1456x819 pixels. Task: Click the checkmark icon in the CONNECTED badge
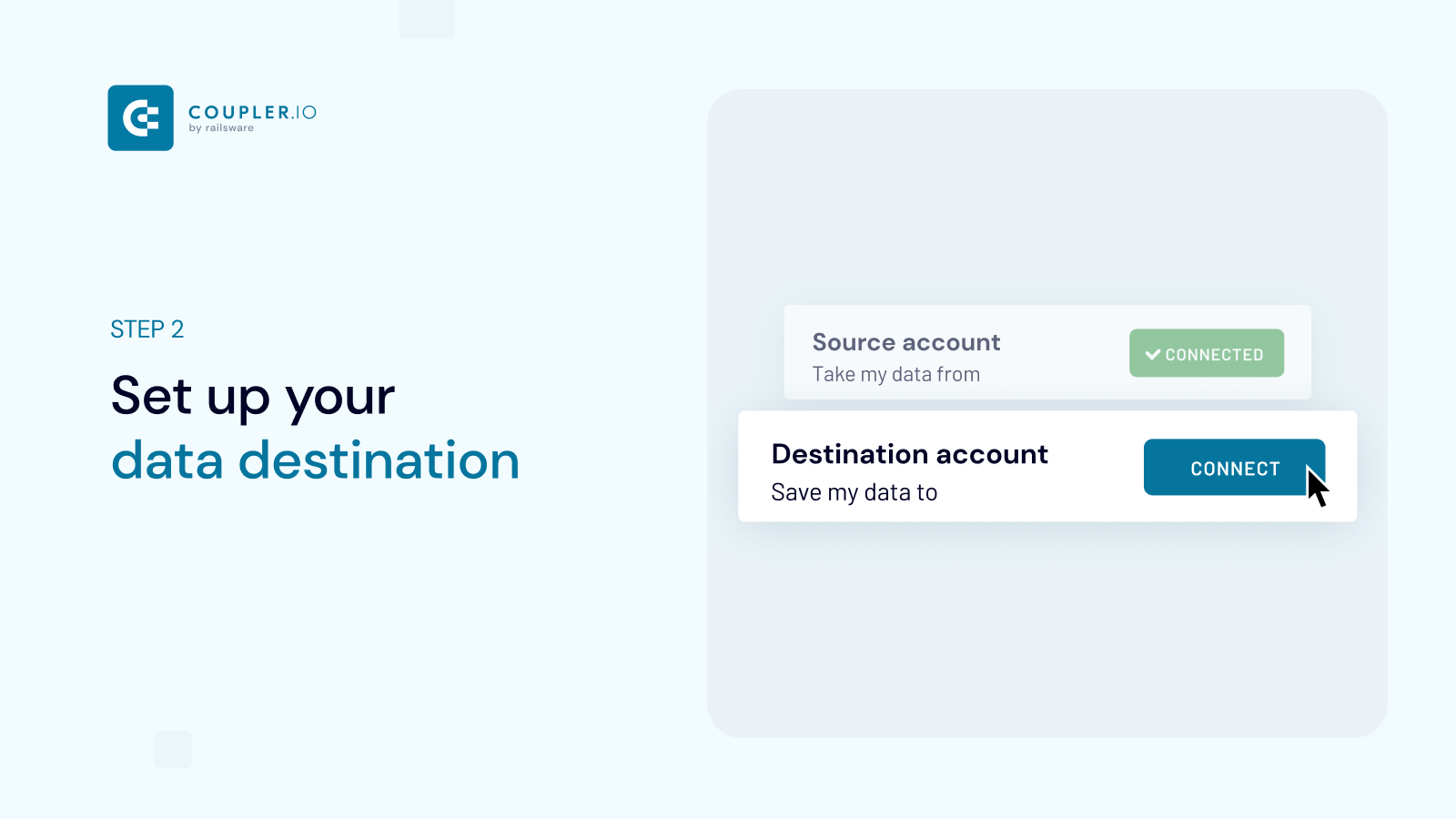[x=1153, y=354]
